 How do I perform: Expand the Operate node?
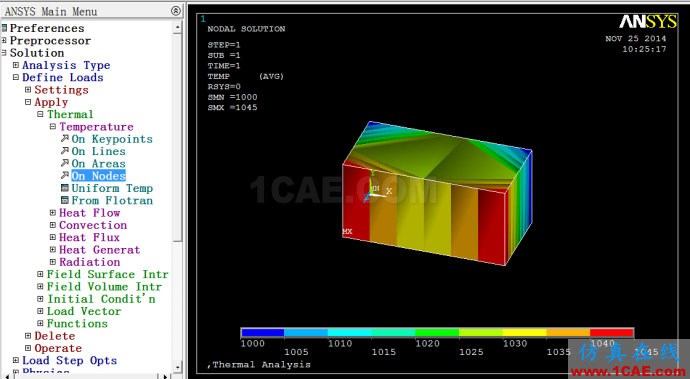pyautogui.click(x=28, y=348)
